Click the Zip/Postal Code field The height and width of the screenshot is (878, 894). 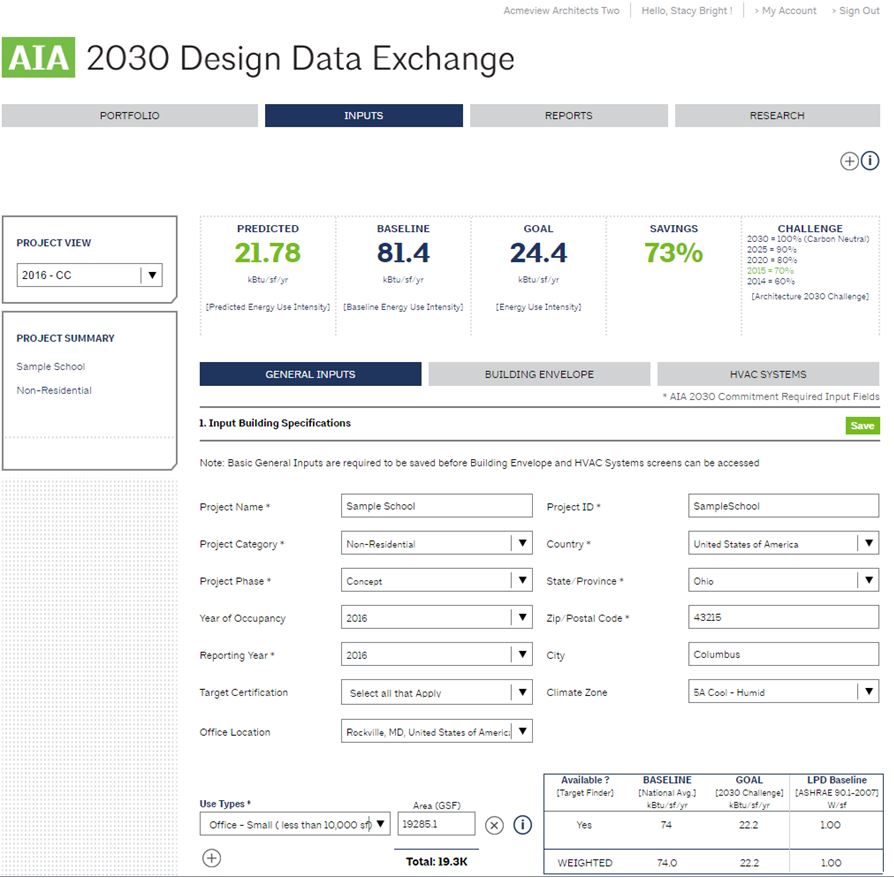[783, 618]
